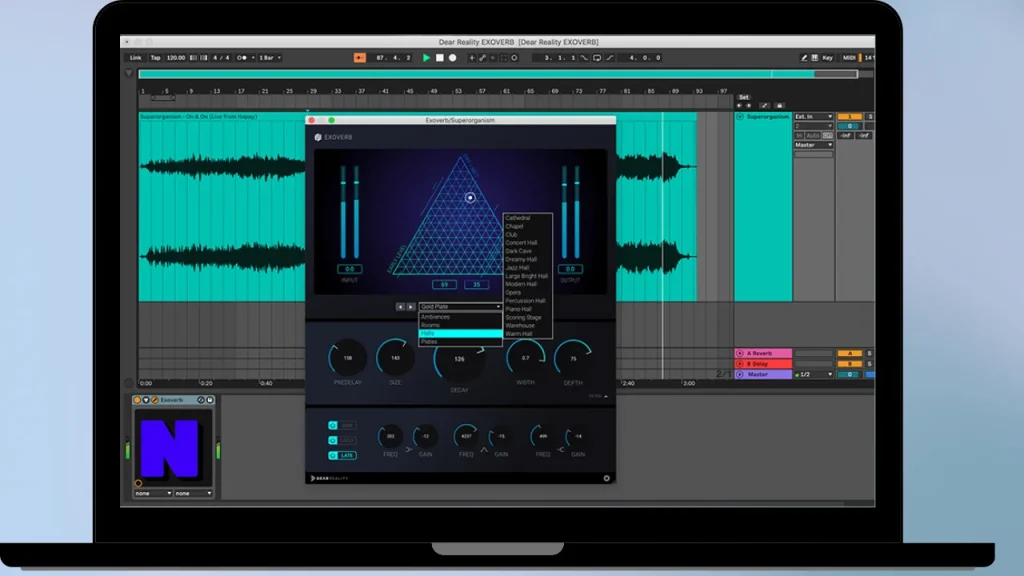Click the punch-in switch icon
Viewport: 1024px width, 576px height.
[x=584, y=57]
